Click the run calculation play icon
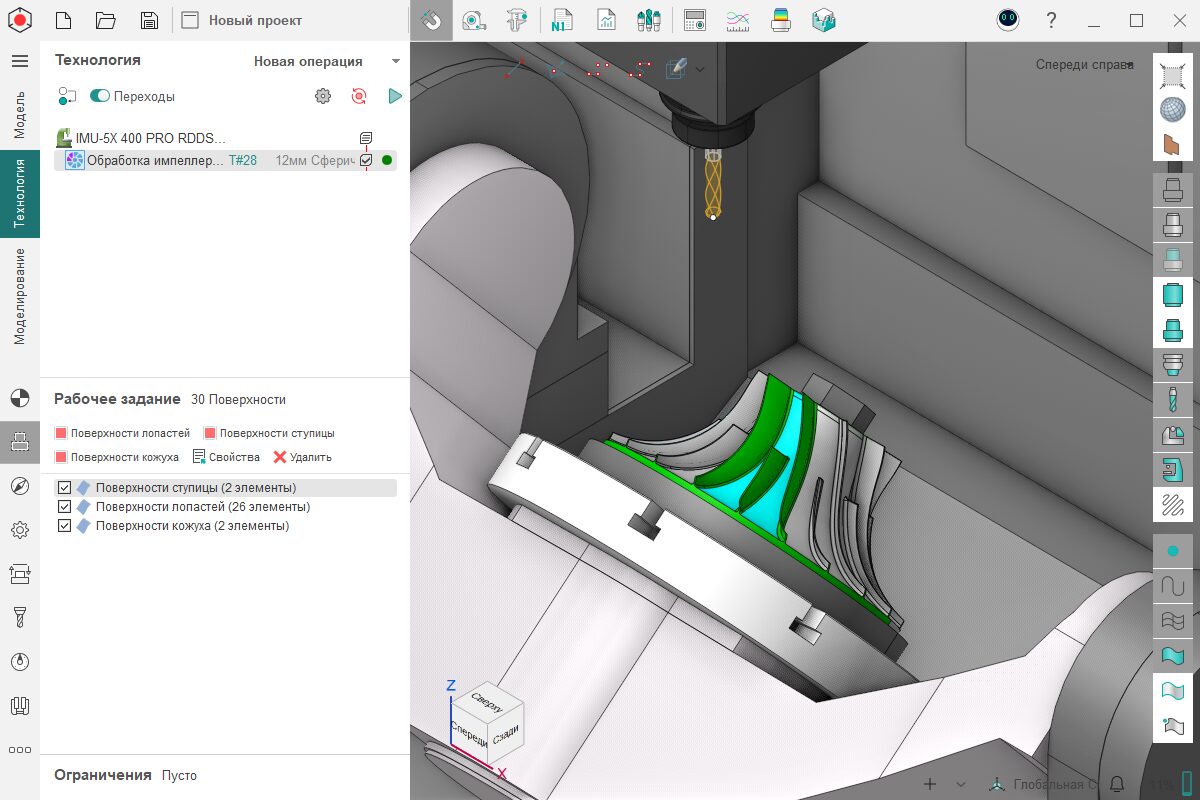This screenshot has width=1200, height=800. click(x=395, y=96)
